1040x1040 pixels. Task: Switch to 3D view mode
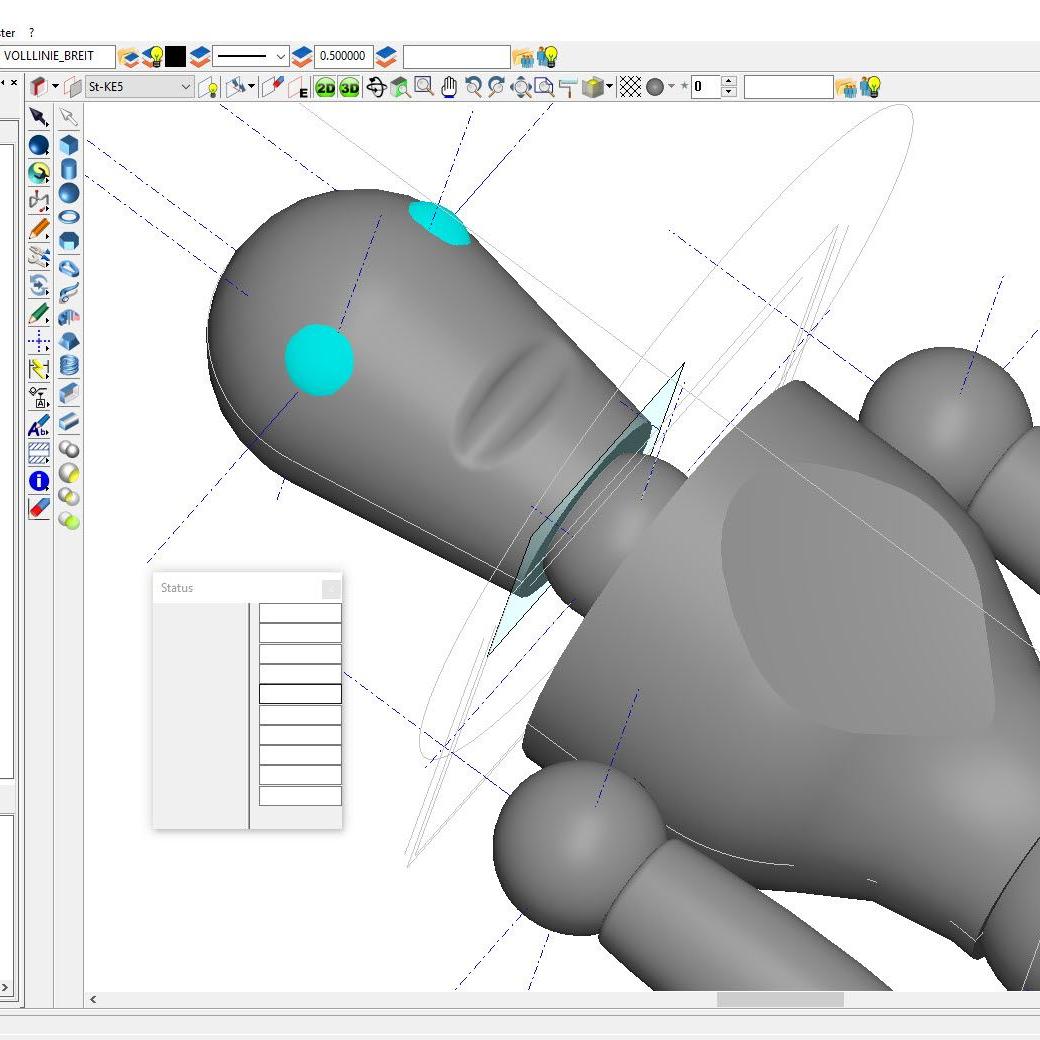click(349, 87)
